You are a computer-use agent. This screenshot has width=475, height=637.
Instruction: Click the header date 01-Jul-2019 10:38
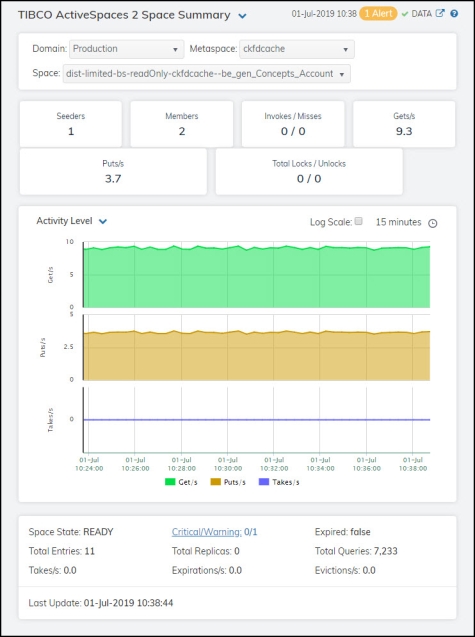coord(324,14)
